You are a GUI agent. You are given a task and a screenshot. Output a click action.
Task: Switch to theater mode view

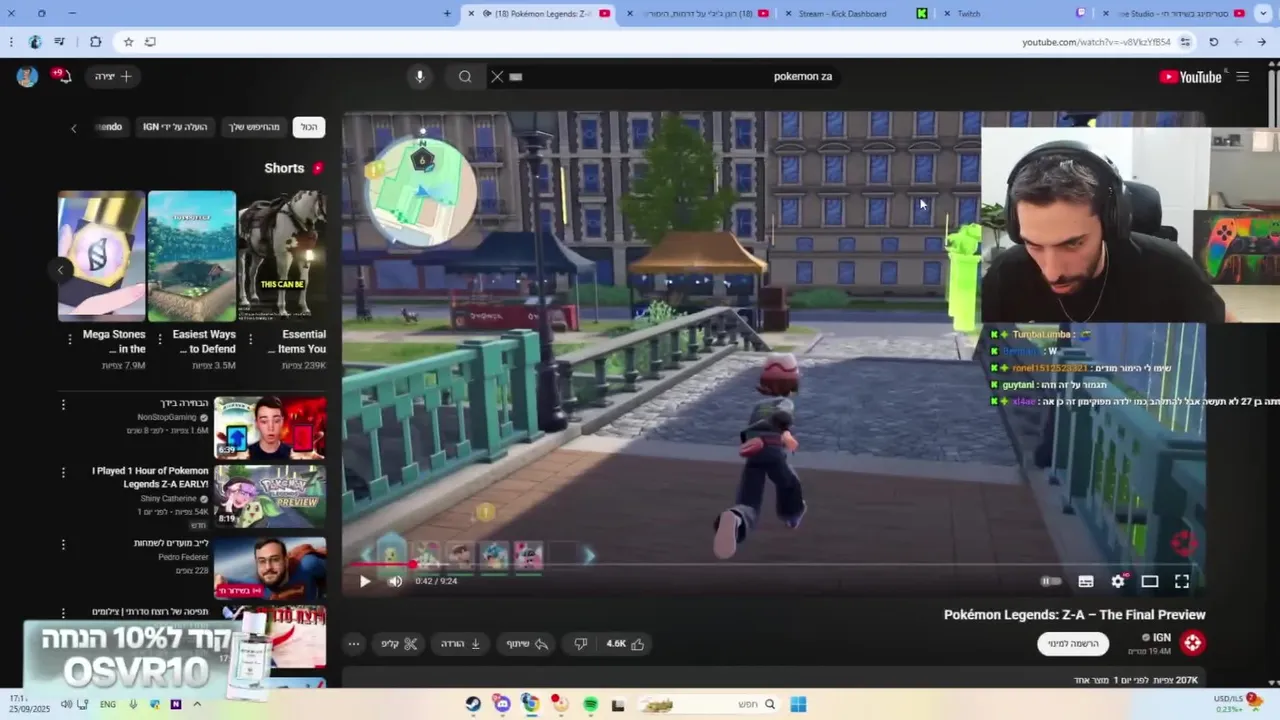[x=1150, y=581]
